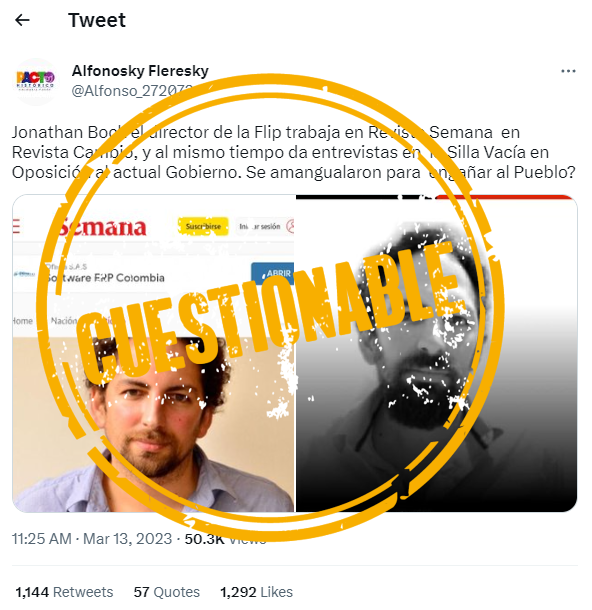The height and width of the screenshot is (610, 592).
Task: Open the Pacto Histórico profile avatar
Action: [x=35, y=82]
